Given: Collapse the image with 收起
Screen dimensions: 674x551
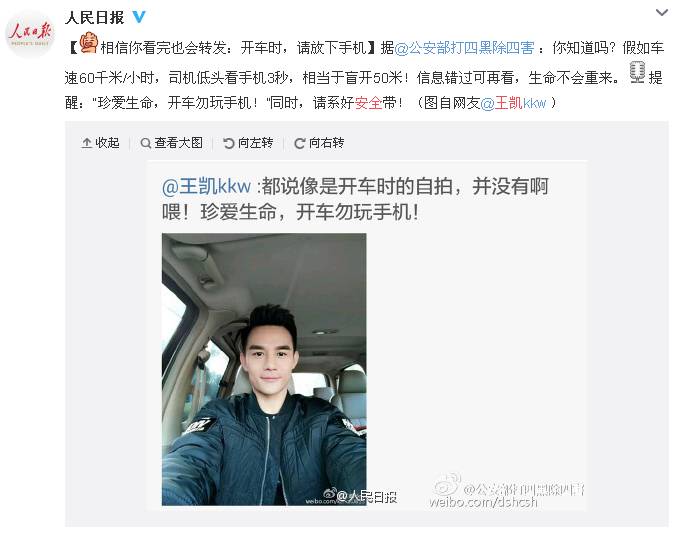Looking at the screenshot, I should point(100,143).
